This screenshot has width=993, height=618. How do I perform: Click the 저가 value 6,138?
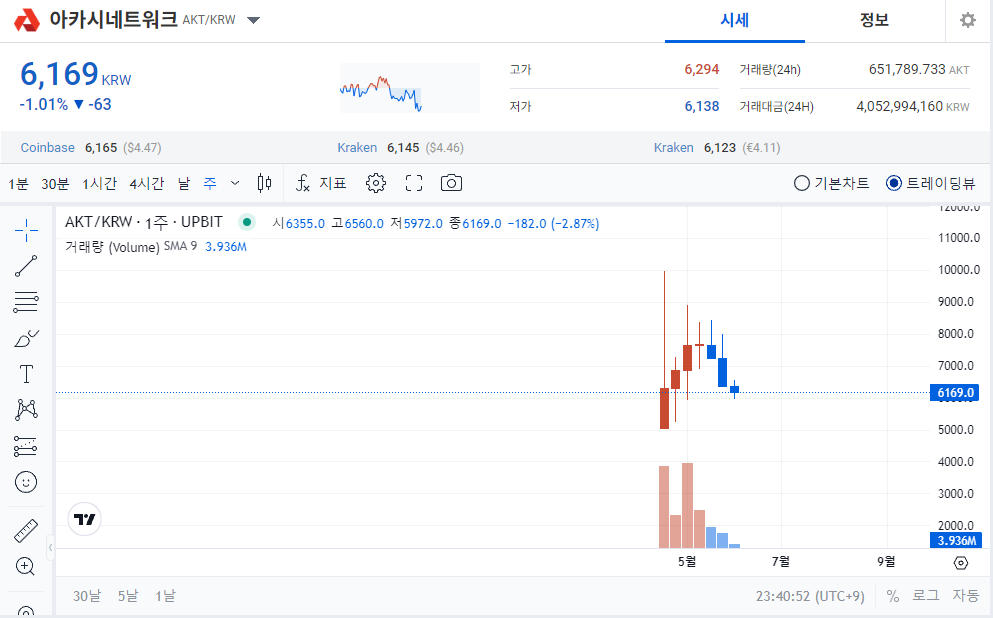pyautogui.click(x=702, y=106)
